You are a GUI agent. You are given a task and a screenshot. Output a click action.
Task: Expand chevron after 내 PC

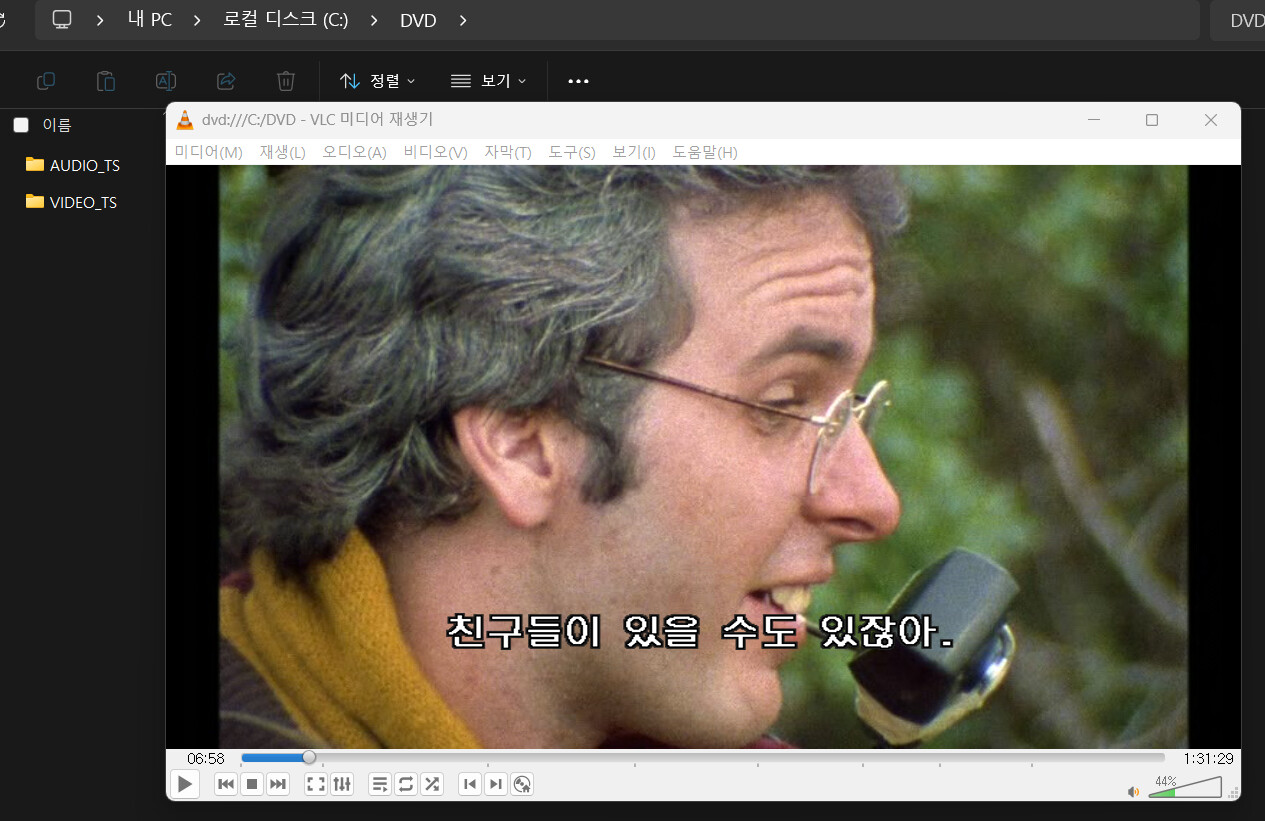pos(198,20)
